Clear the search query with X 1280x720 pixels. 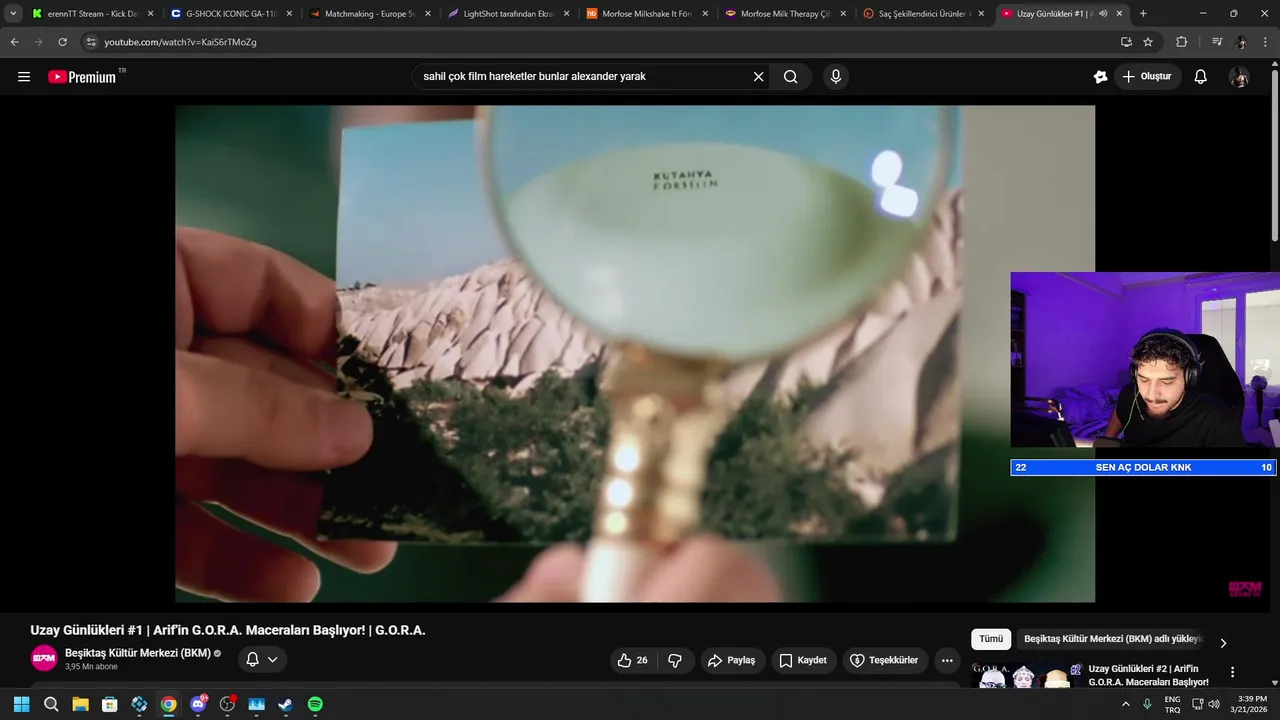[x=758, y=77]
